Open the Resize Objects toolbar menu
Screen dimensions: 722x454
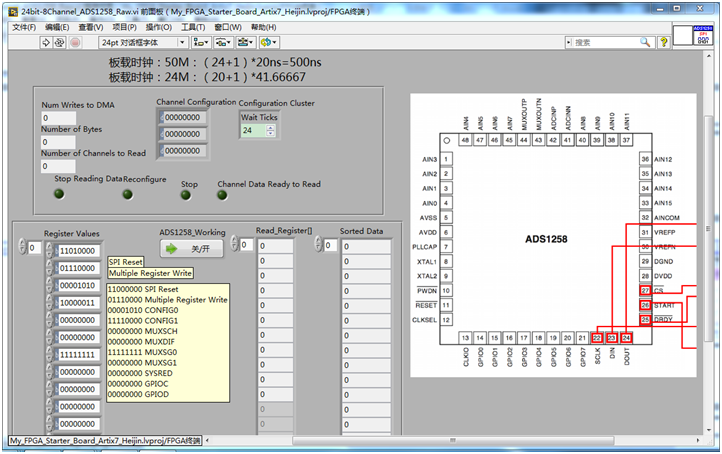tap(245, 42)
